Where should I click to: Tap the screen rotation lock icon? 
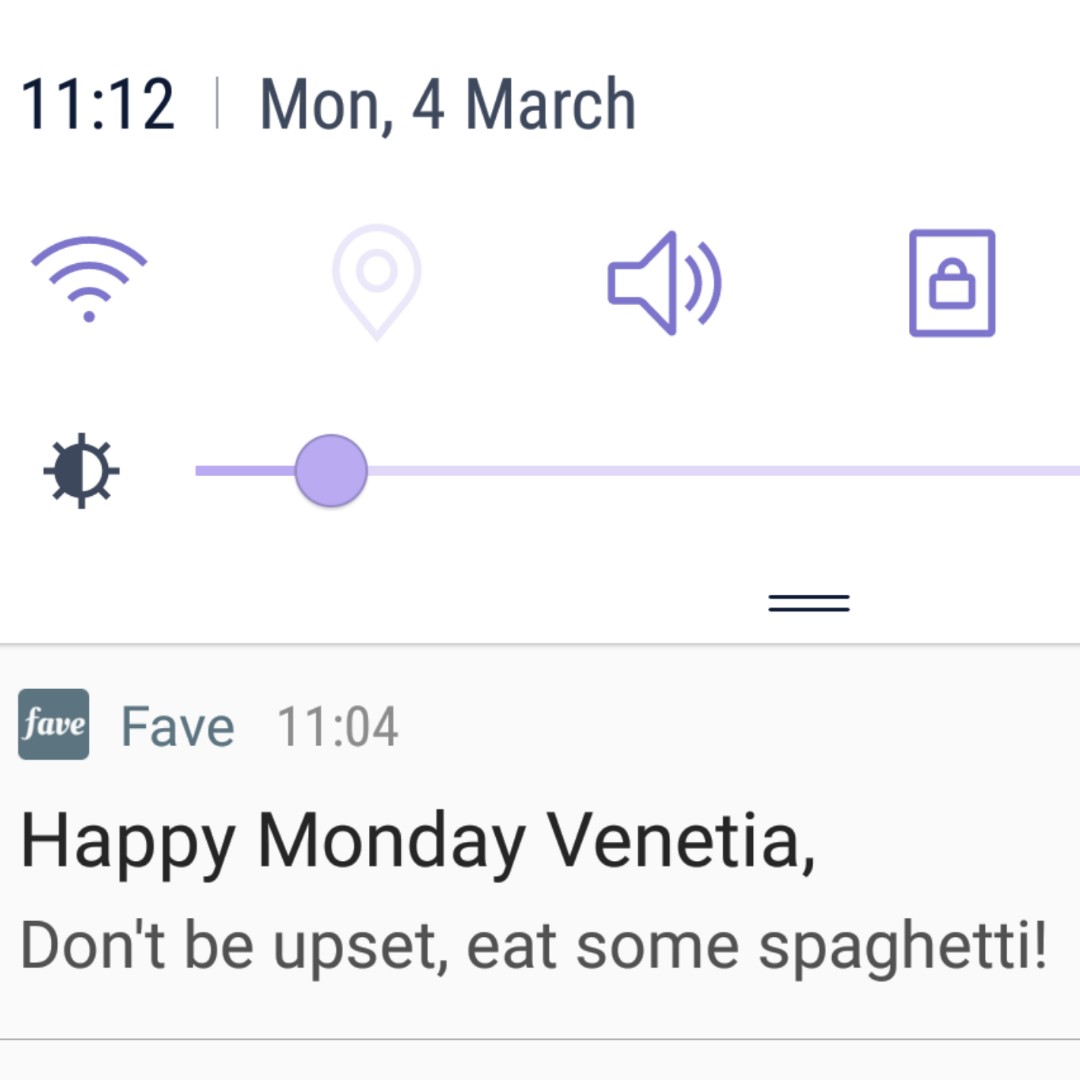point(952,283)
